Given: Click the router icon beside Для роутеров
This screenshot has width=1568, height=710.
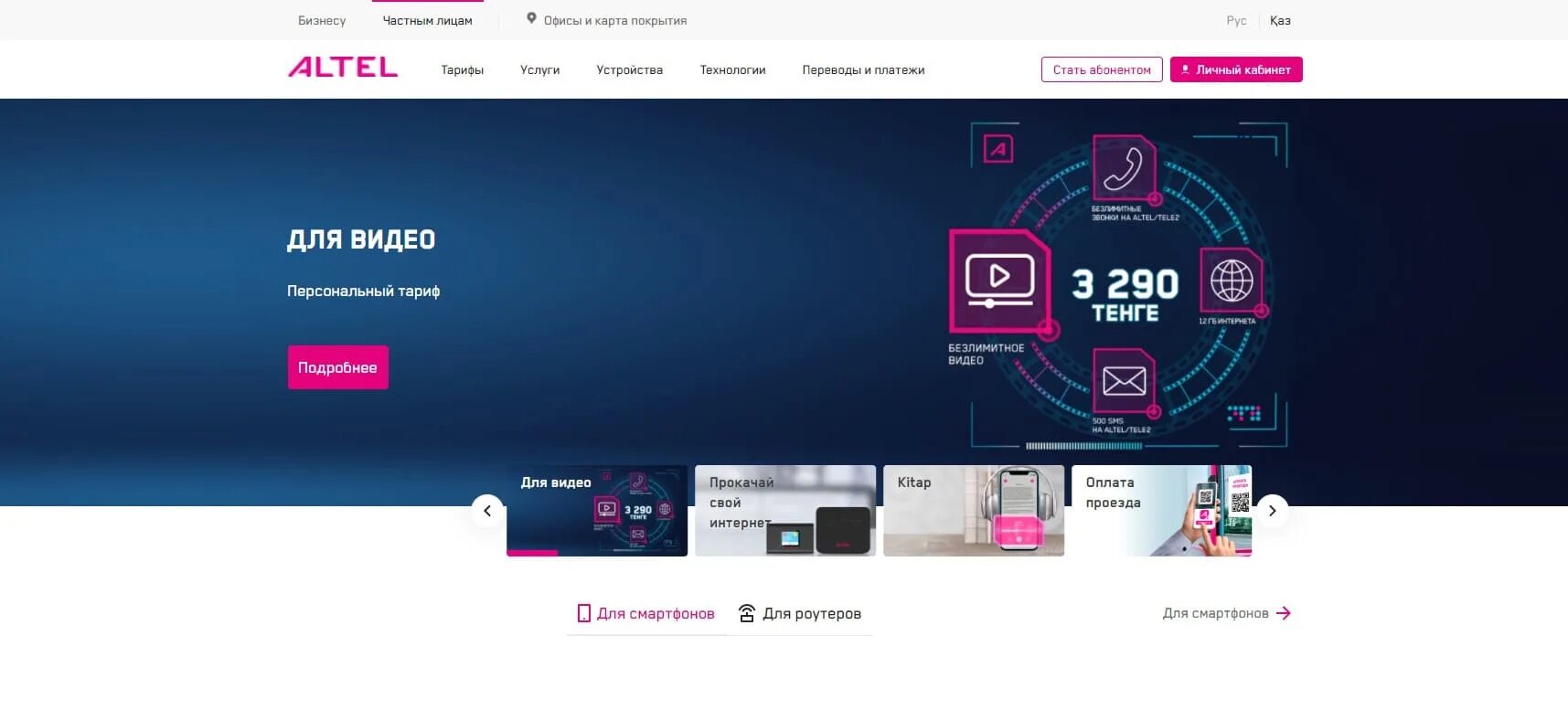Looking at the screenshot, I should coord(747,613).
